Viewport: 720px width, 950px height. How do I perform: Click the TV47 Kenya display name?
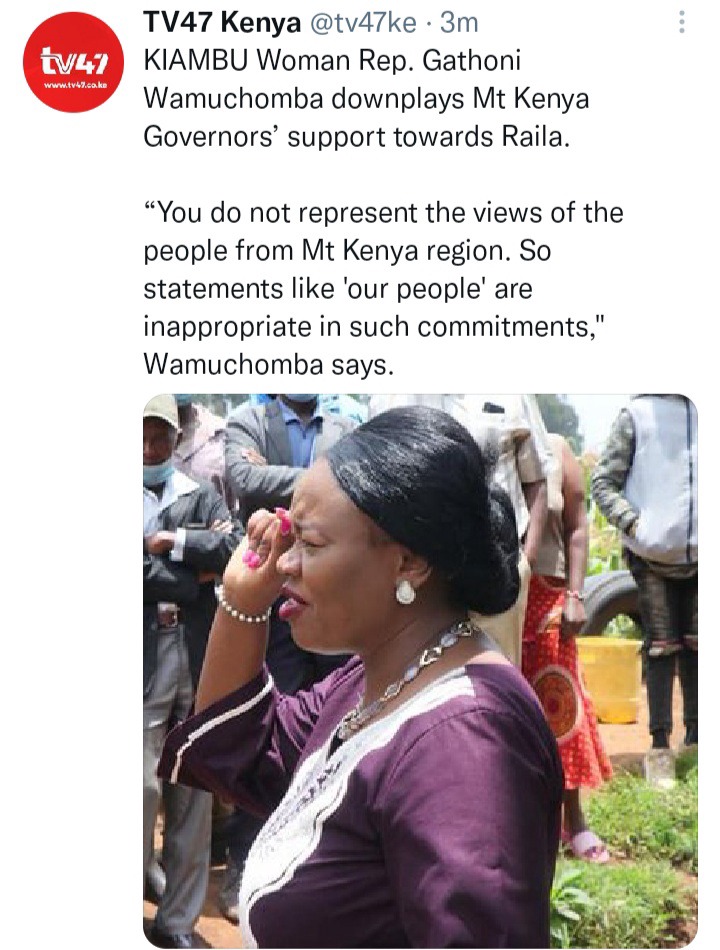[x=222, y=23]
